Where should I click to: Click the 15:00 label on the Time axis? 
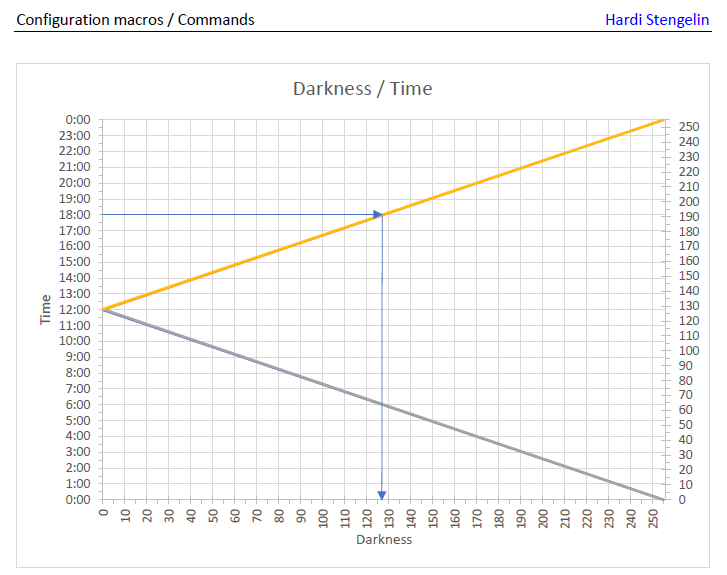click(75, 262)
